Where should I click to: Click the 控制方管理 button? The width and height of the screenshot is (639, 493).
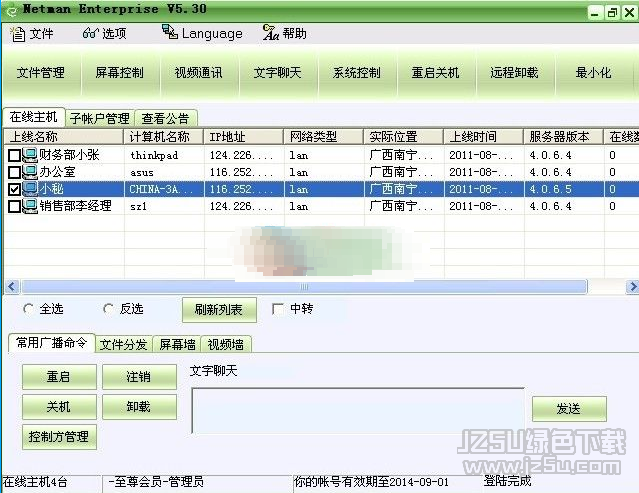tap(59, 437)
